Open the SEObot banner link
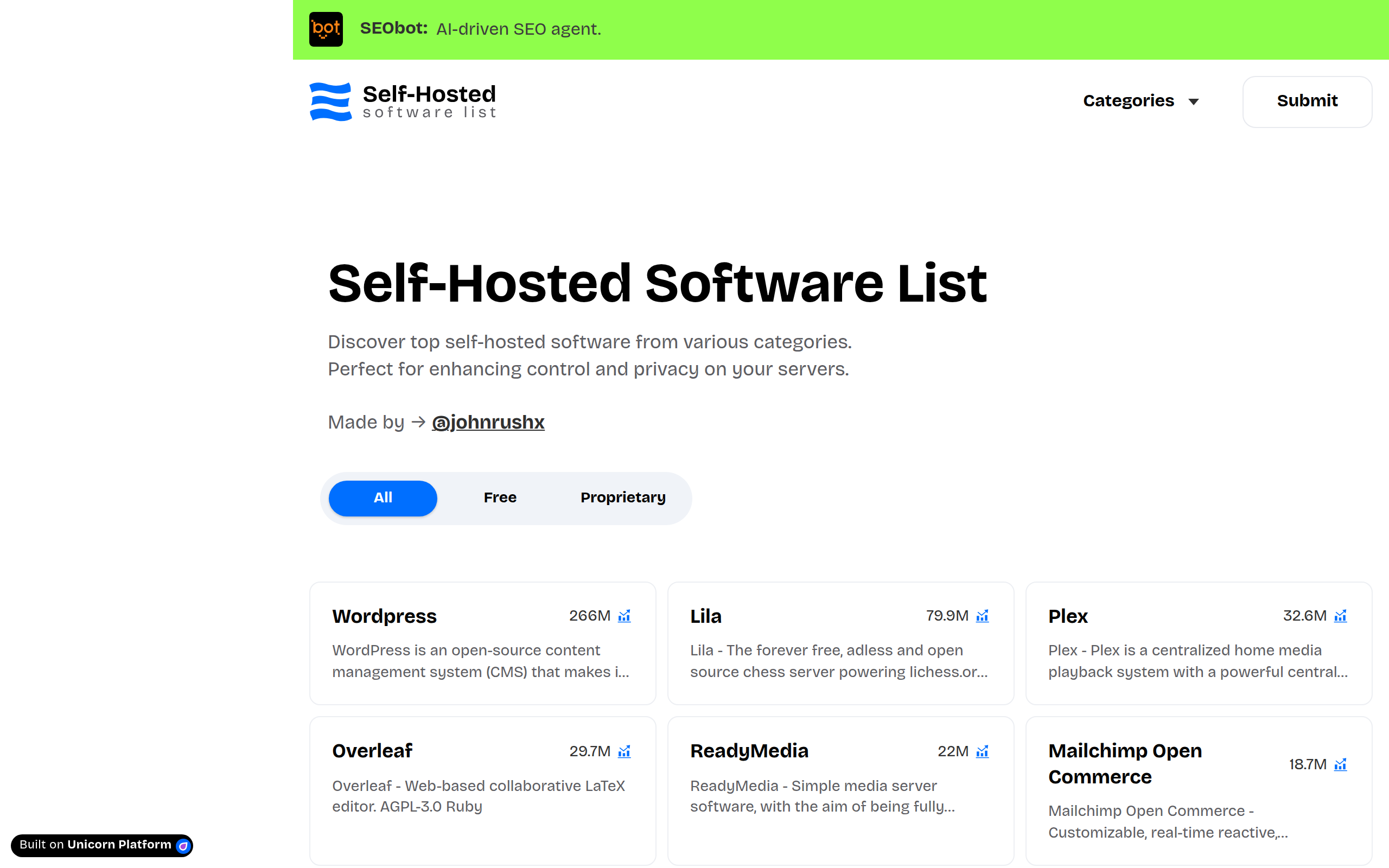1389x868 pixels. click(840, 29)
